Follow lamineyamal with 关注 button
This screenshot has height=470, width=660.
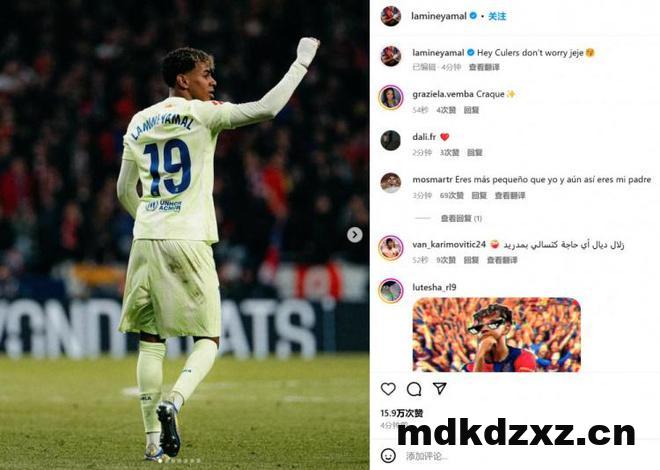click(x=497, y=16)
